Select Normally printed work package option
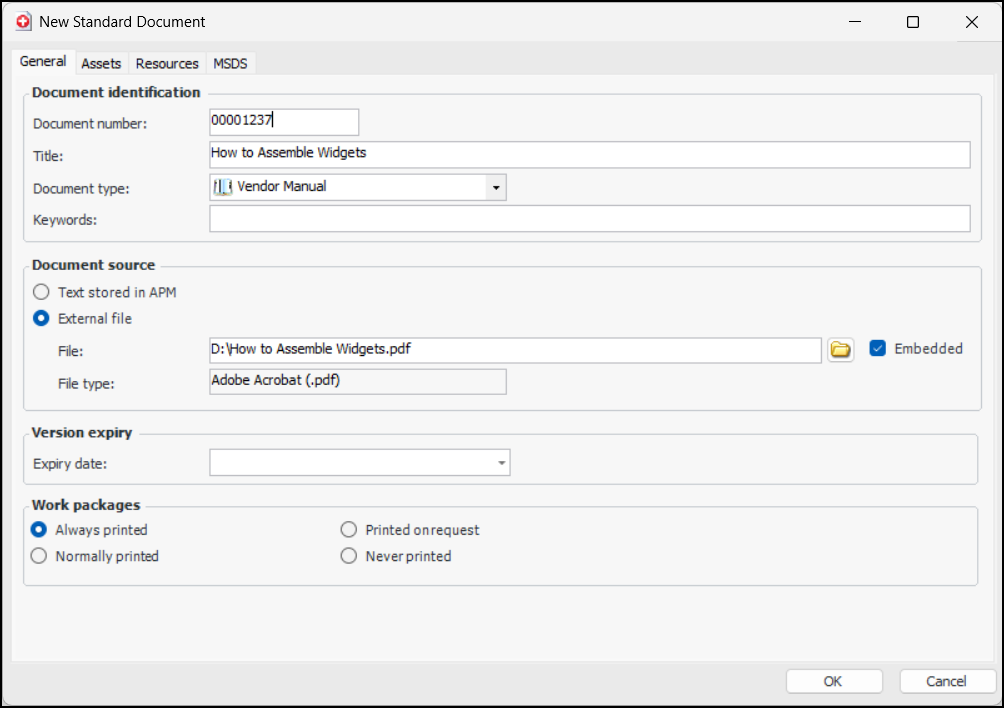This screenshot has height=708, width=1004. tap(40, 556)
